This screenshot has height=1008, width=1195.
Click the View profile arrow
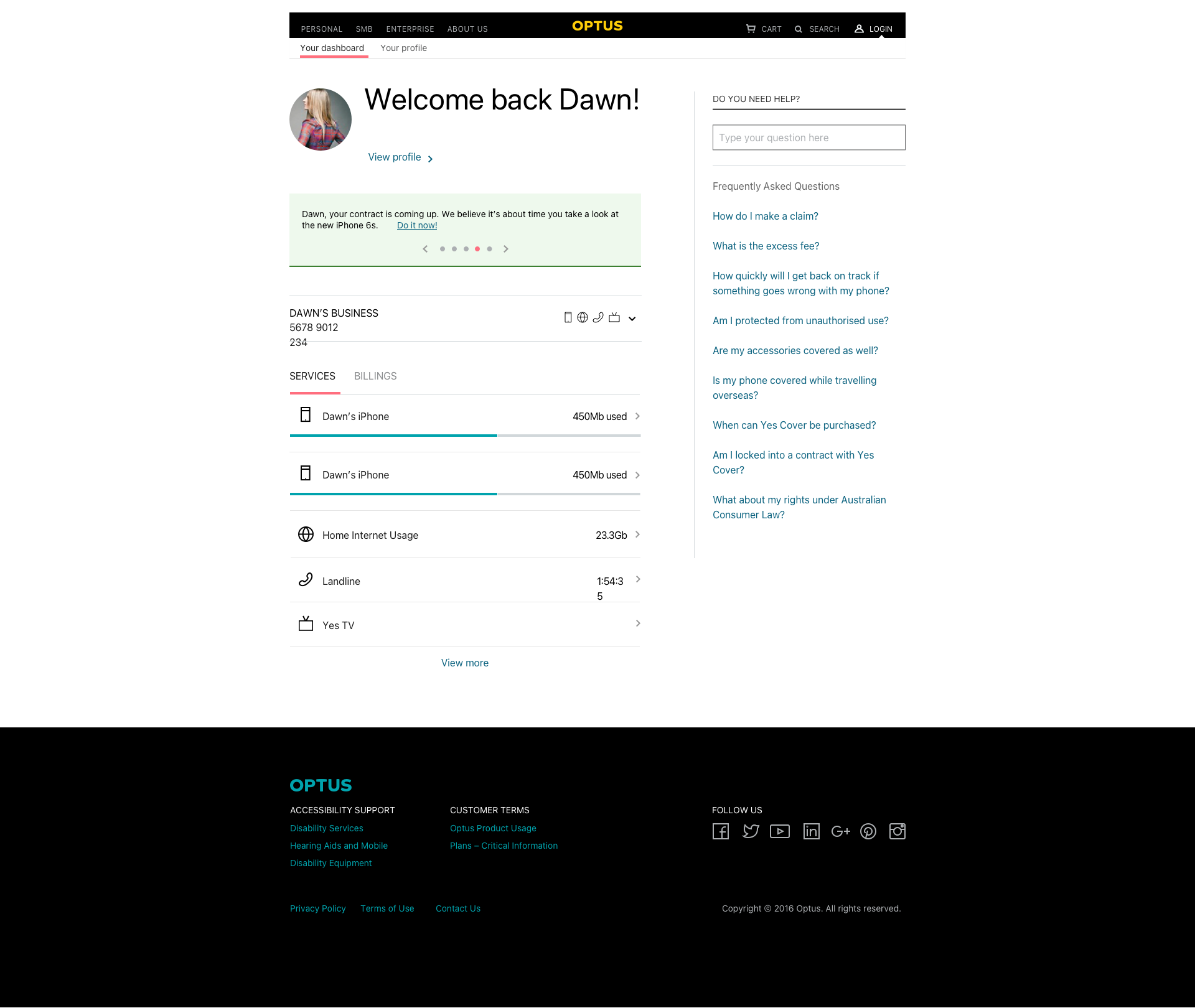pyautogui.click(x=430, y=159)
